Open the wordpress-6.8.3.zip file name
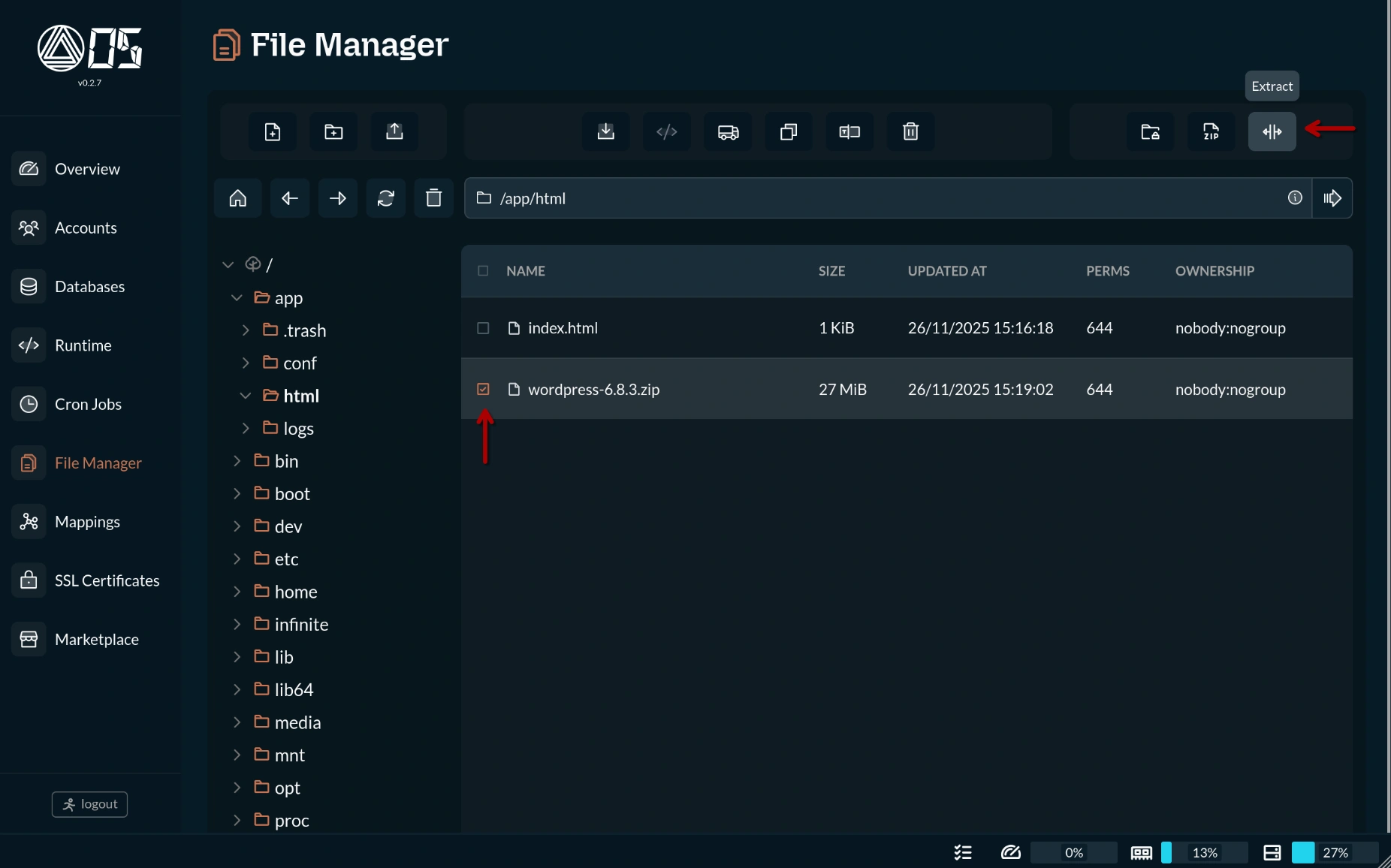The width and height of the screenshot is (1391, 868). pos(593,390)
